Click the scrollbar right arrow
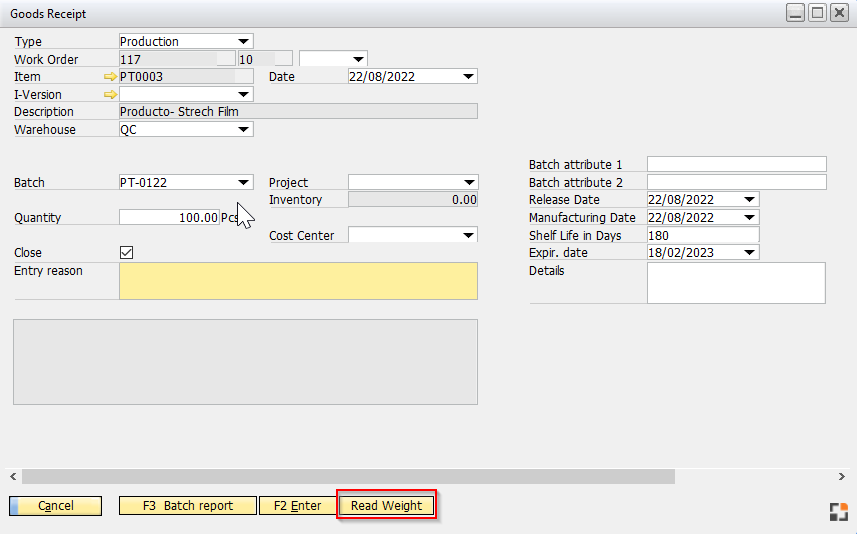Screen dimensions: 857x534 pyautogui.click(x=842, y=477)
